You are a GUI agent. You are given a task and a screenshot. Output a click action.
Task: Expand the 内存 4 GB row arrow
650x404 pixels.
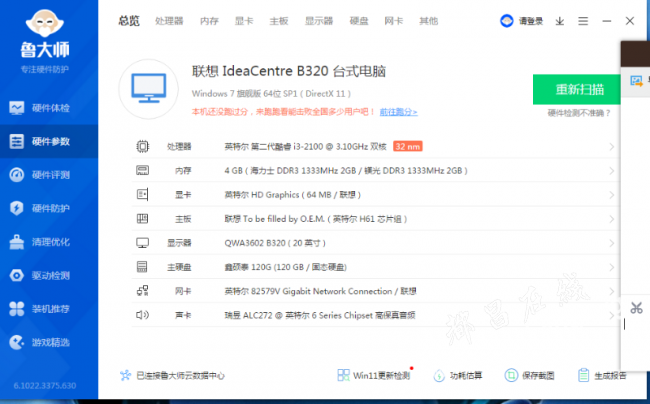point(611,171)
